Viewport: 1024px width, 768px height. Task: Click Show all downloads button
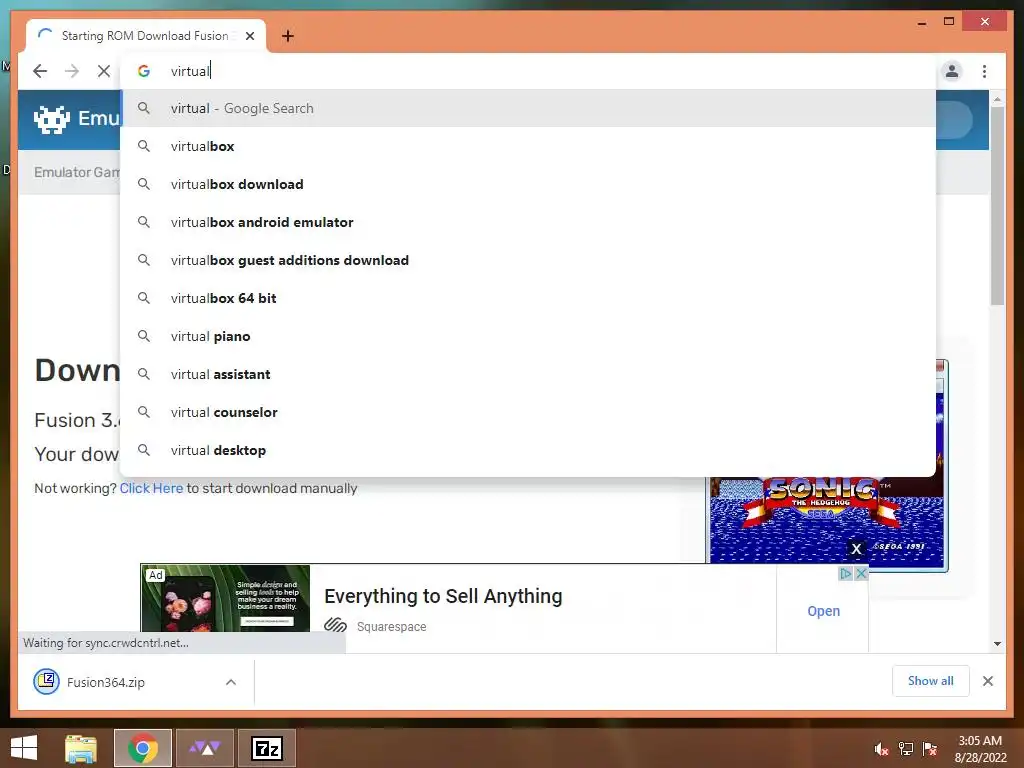(931, 681)
